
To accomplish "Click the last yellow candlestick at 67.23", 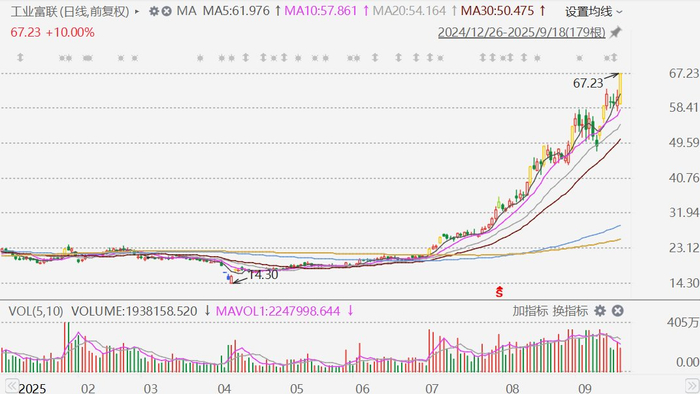I will (x=620, y=89).
